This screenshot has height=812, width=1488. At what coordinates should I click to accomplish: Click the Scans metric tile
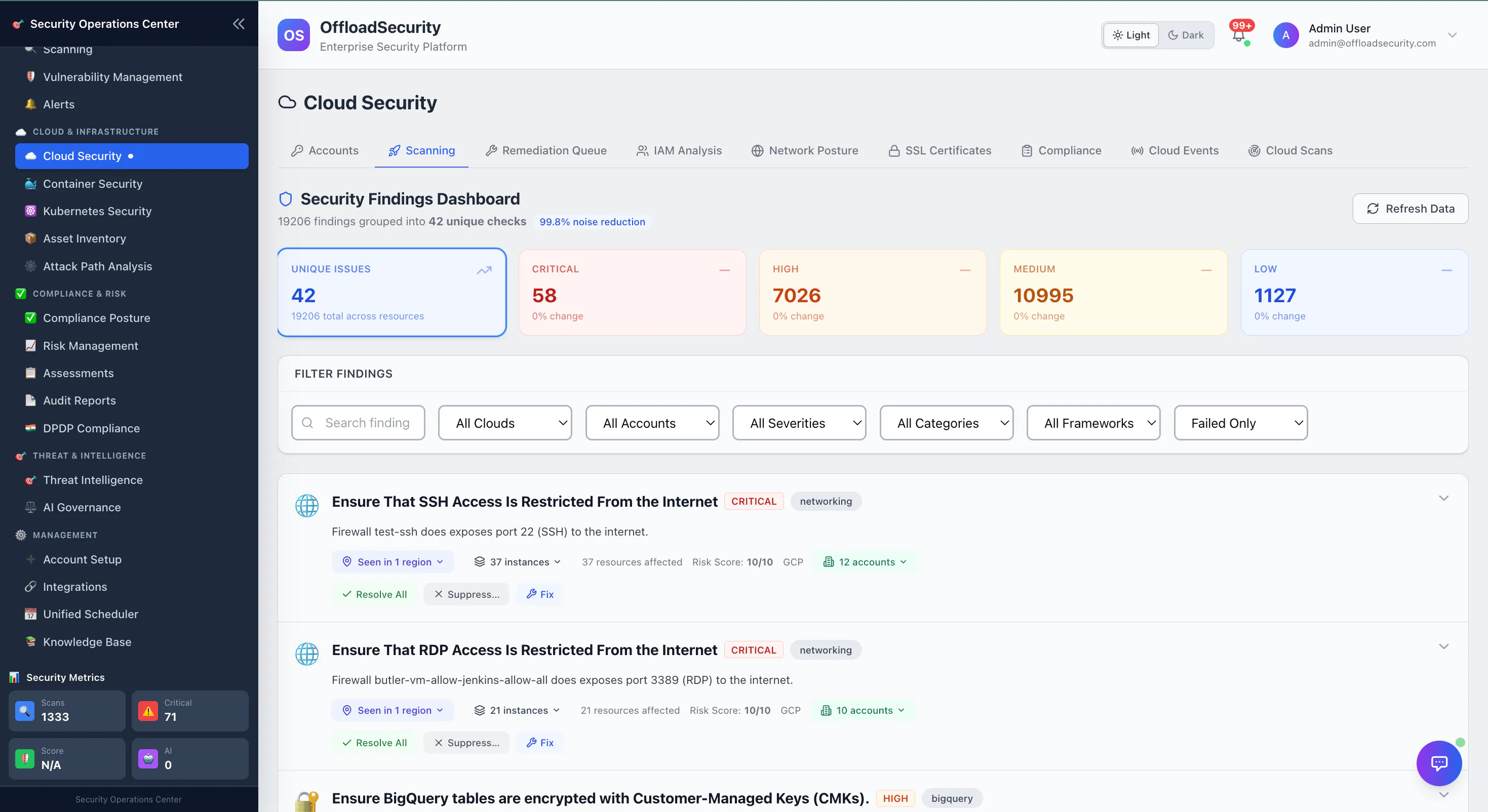(67, 710)
